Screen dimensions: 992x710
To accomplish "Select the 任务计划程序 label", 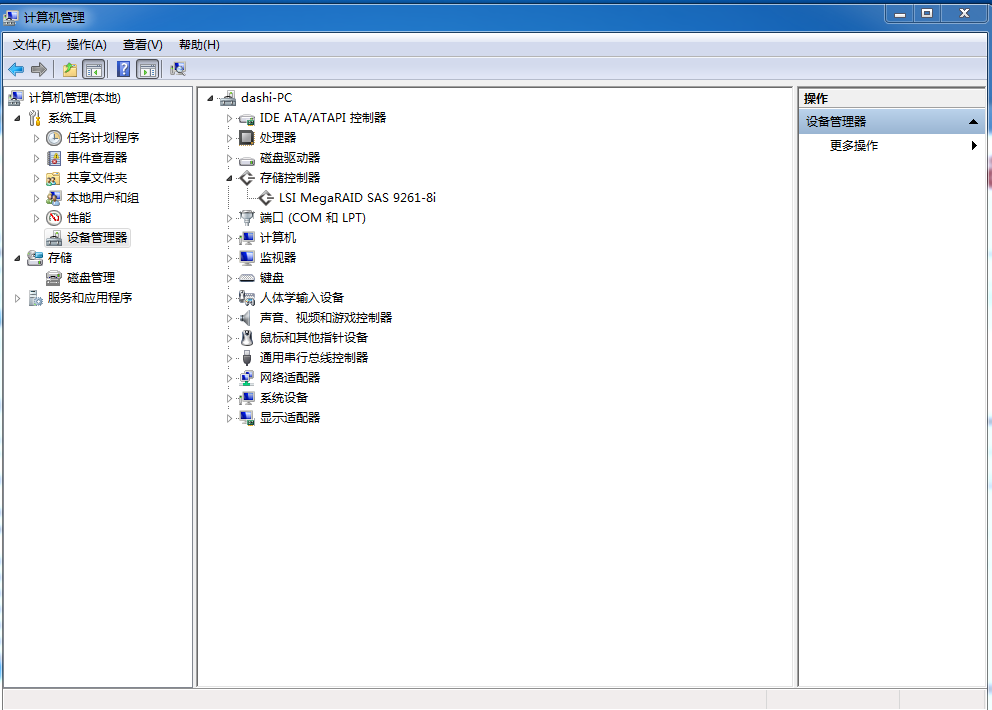I will pos(103,138).
